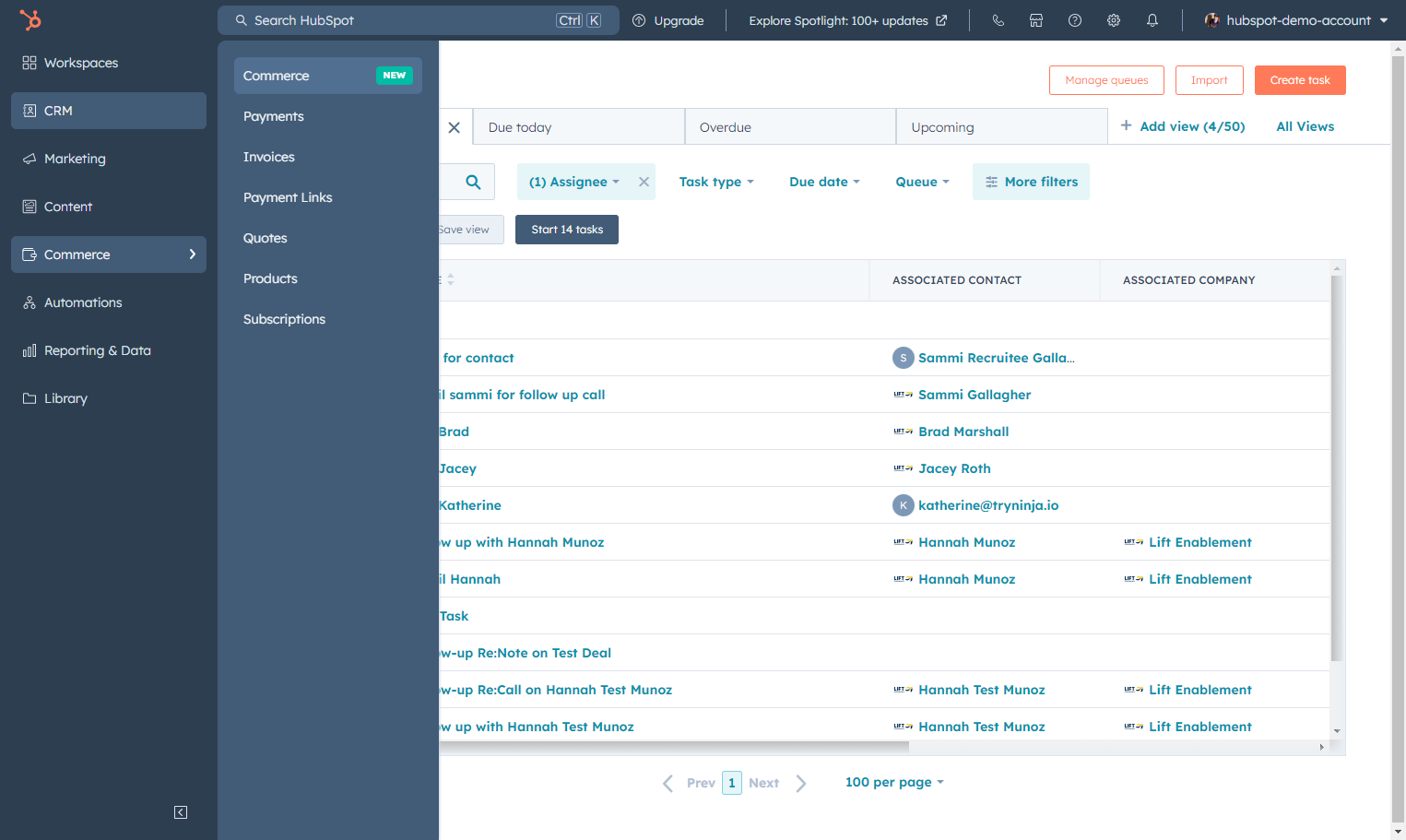Open the settings gear icon
This screenshot has width=1406, height=840.
(1114, 20)
